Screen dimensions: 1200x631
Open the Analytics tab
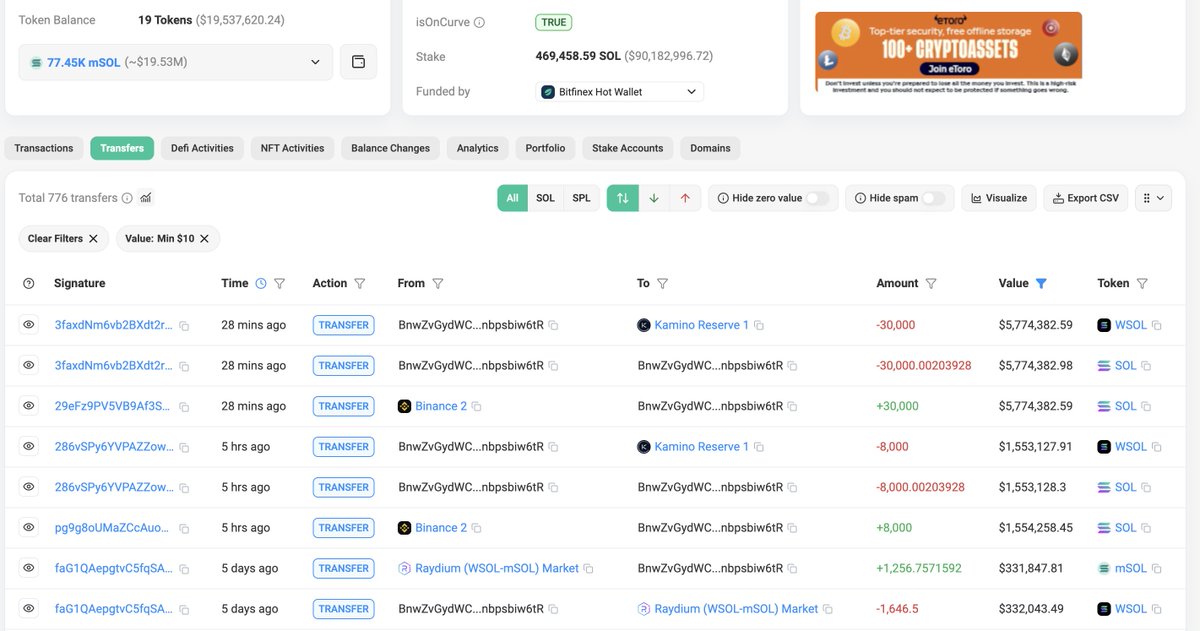pos(478,148)
